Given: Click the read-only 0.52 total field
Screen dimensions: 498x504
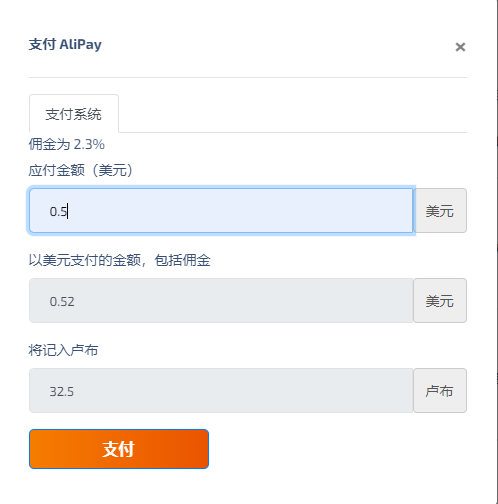Looking at the screenshot, I should (221, 300).
